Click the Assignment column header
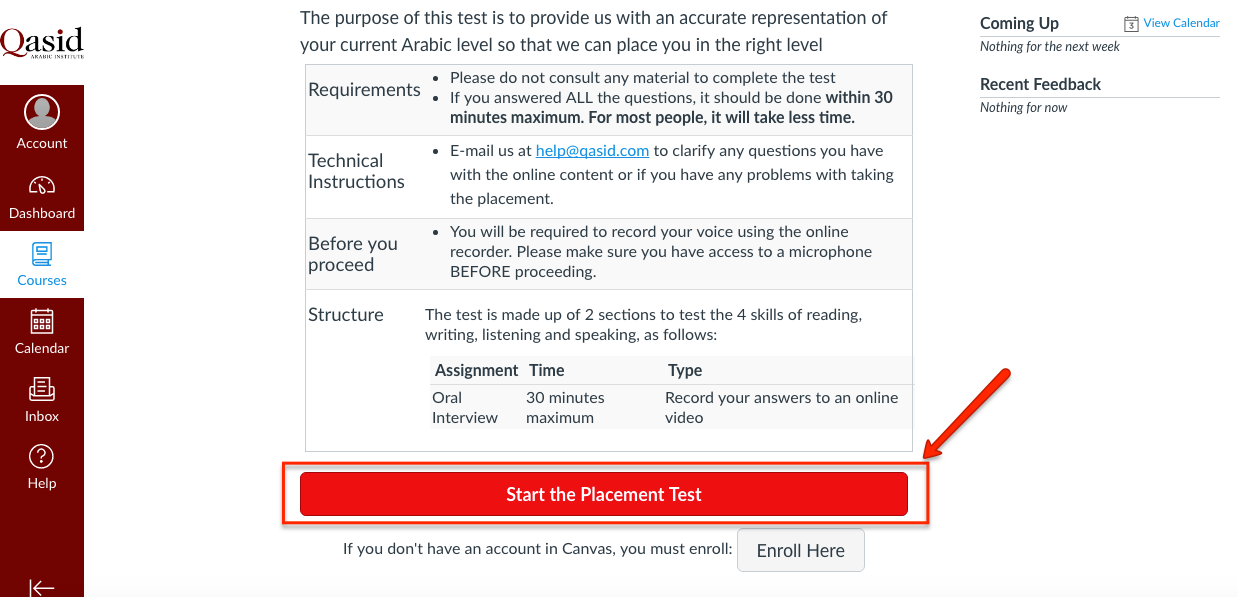Viewport: 1238px width, 597px height. (x=476, y=370)
